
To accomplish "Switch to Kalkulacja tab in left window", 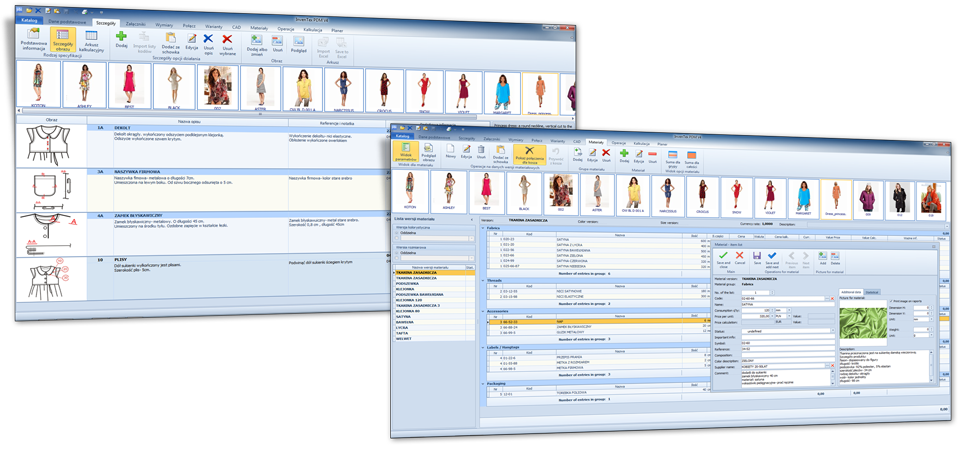I will 312,29.
